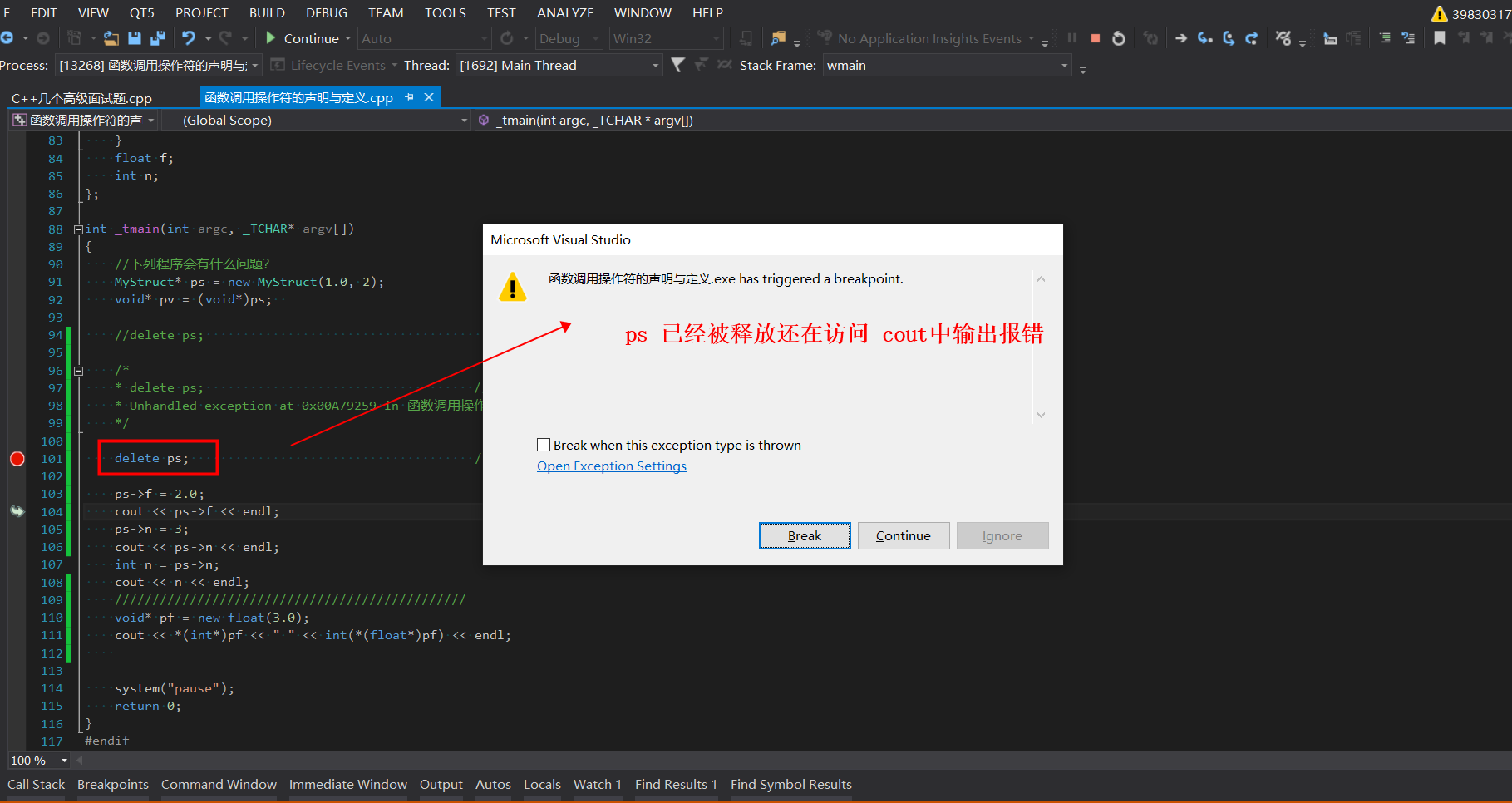Open the Immediate Window tab
The image size is (1512, 803).
[348, 784]
